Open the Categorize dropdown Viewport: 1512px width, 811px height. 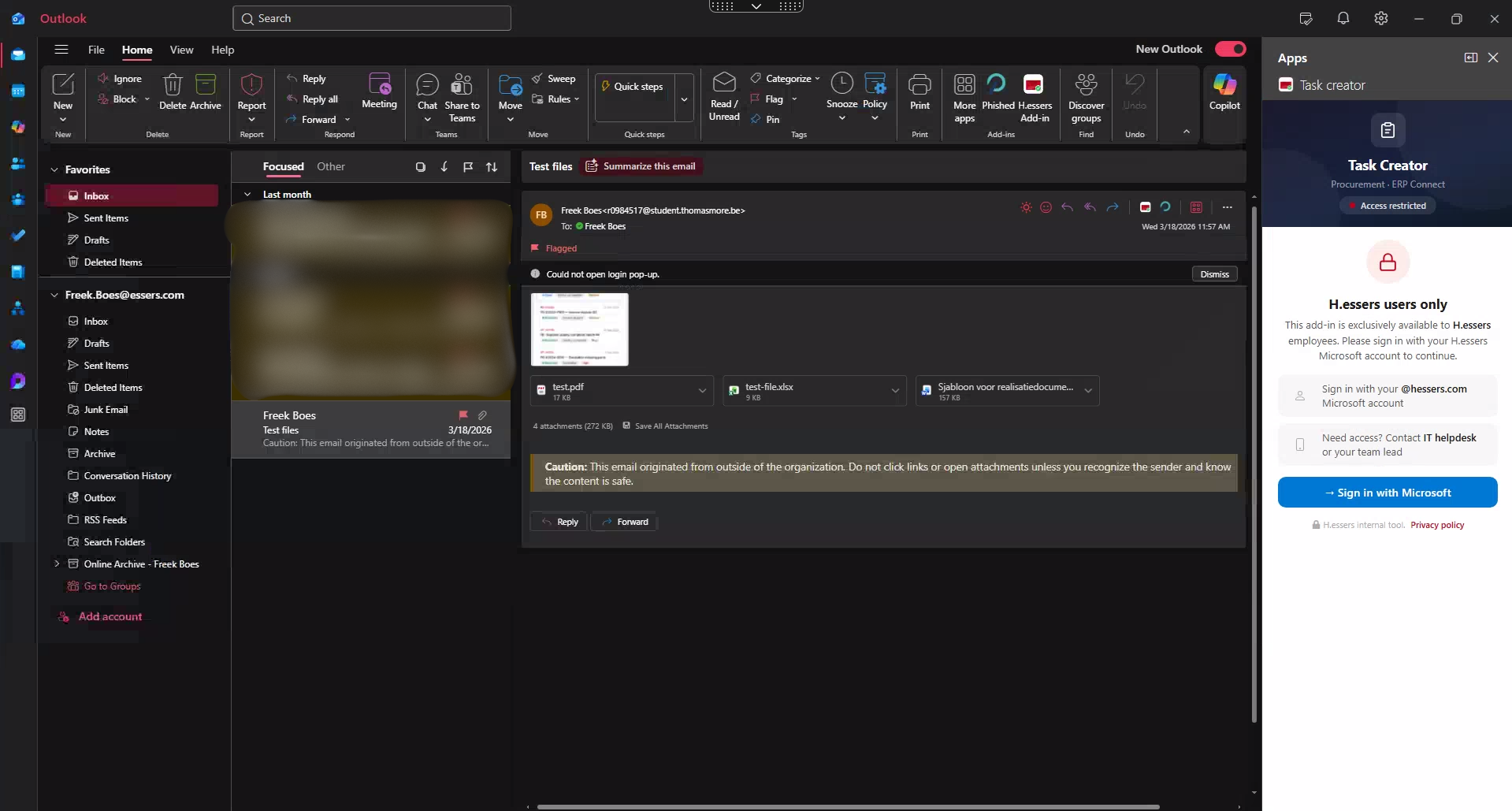pos(785,79)
